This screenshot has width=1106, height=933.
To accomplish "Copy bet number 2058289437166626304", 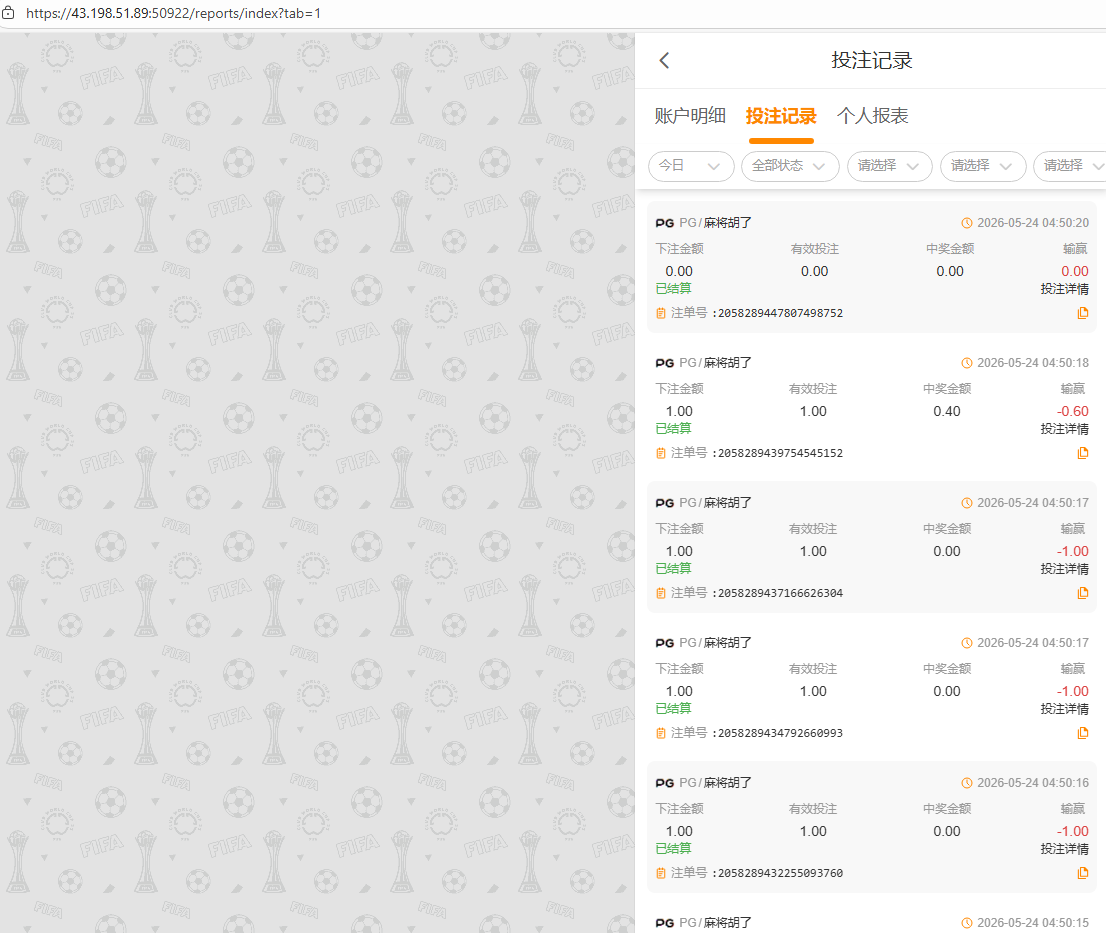I will pos(1083,593).
